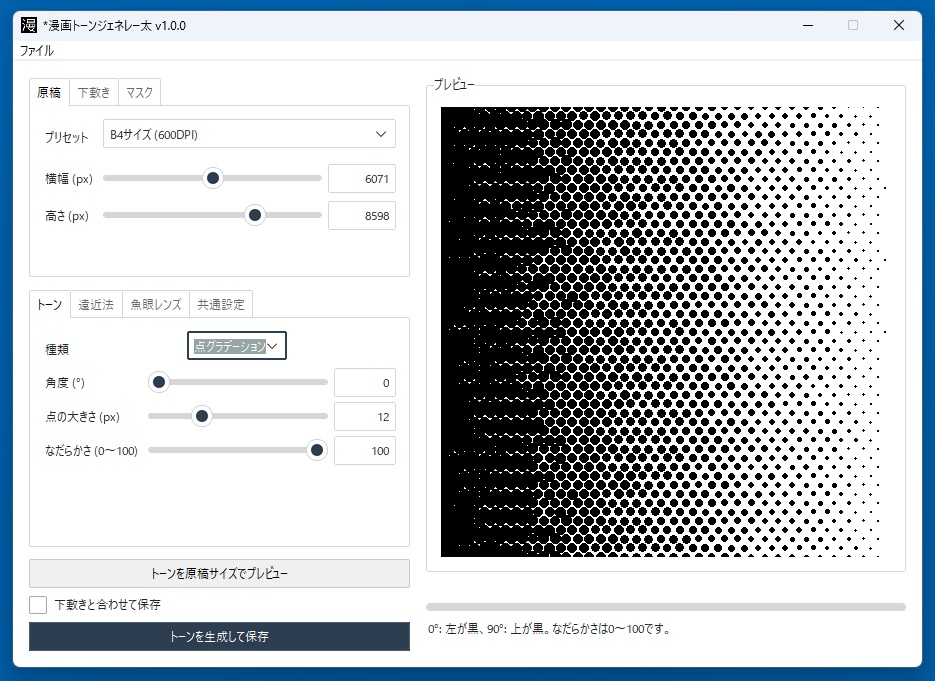The height and width of the screenshot is (681, 935).
Task: Click the app icon in title bar
Action: (29, 25)
